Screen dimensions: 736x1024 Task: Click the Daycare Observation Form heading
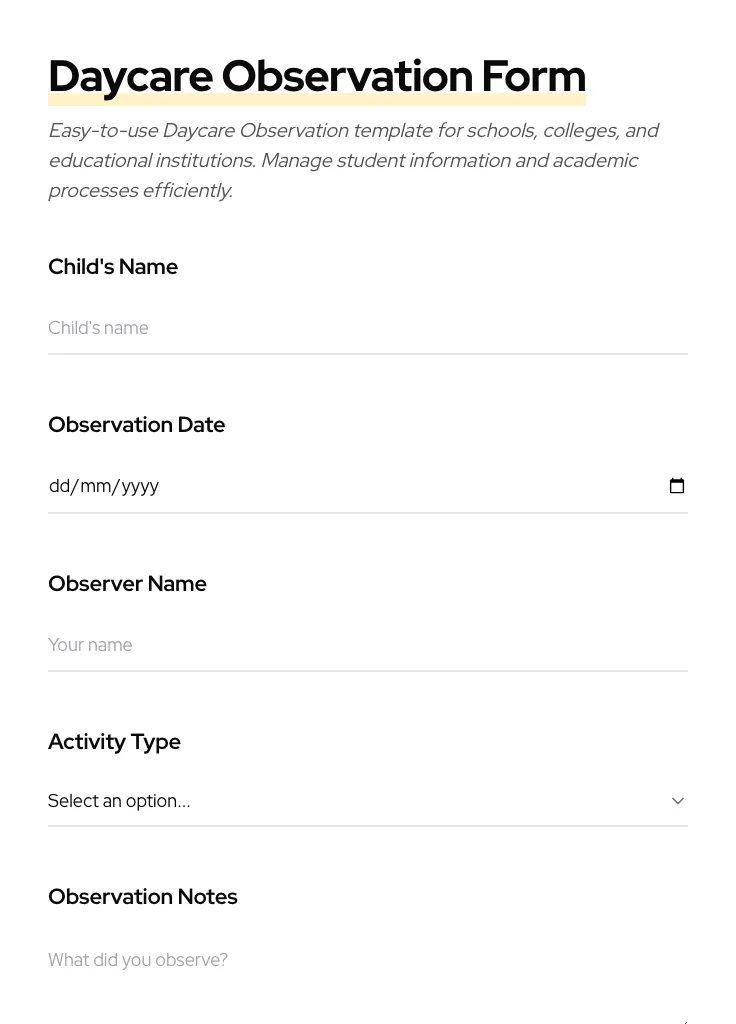(317, 77)
